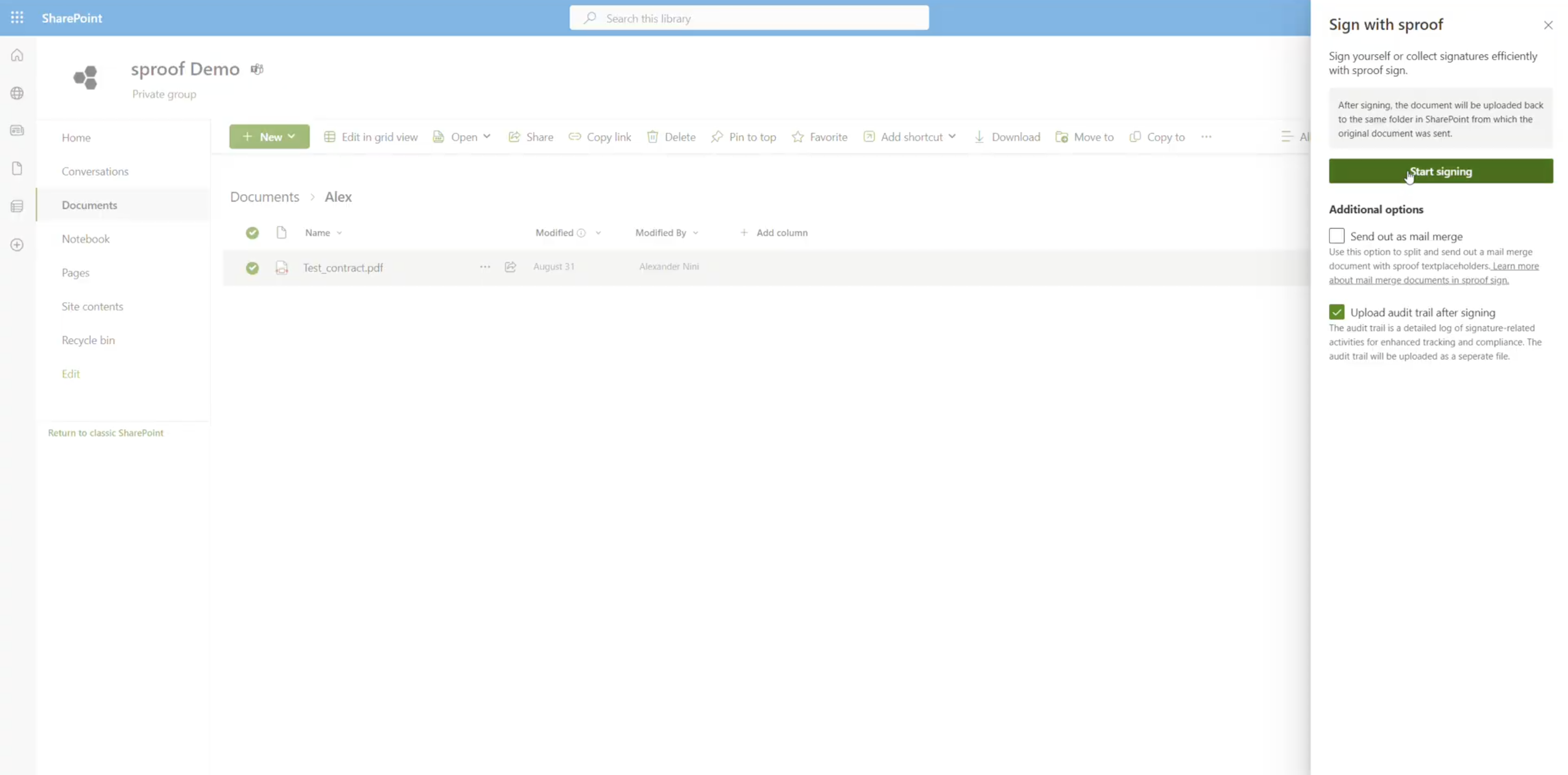Click Return to classic SharePoint link
The image size is (1568, 775).
tap(106, 433)
